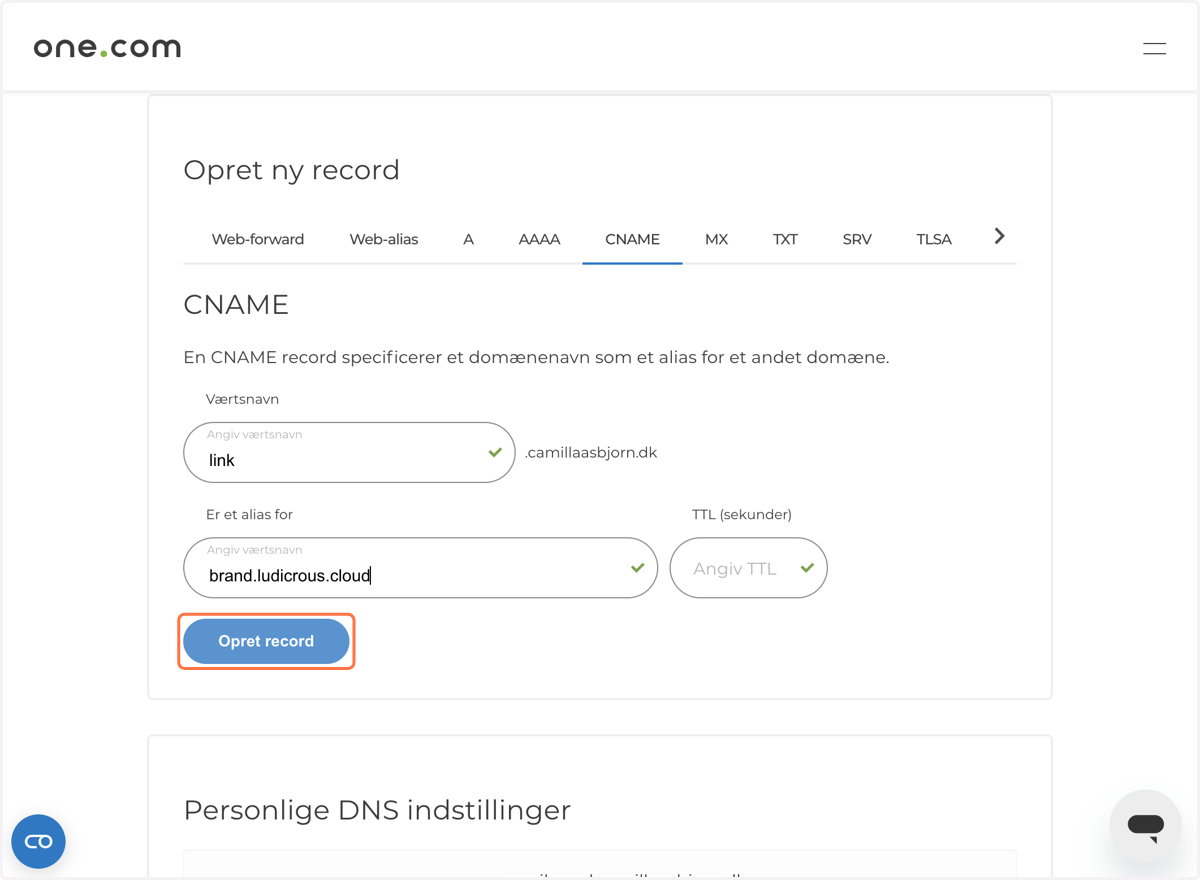
Task: Click the CNAME description sentence
Action: coord(536,357)
